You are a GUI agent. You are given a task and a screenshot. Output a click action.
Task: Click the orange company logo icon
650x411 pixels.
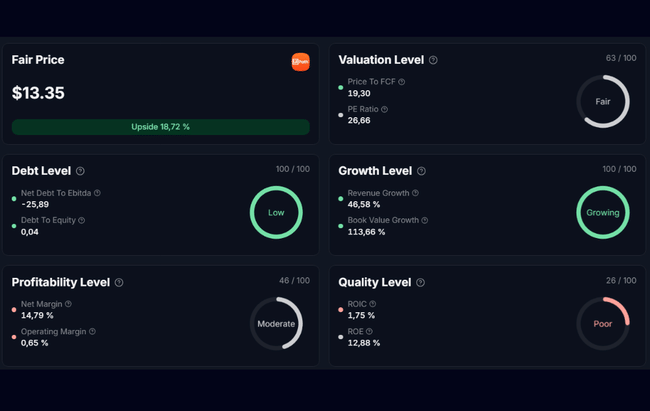(300, 62)
